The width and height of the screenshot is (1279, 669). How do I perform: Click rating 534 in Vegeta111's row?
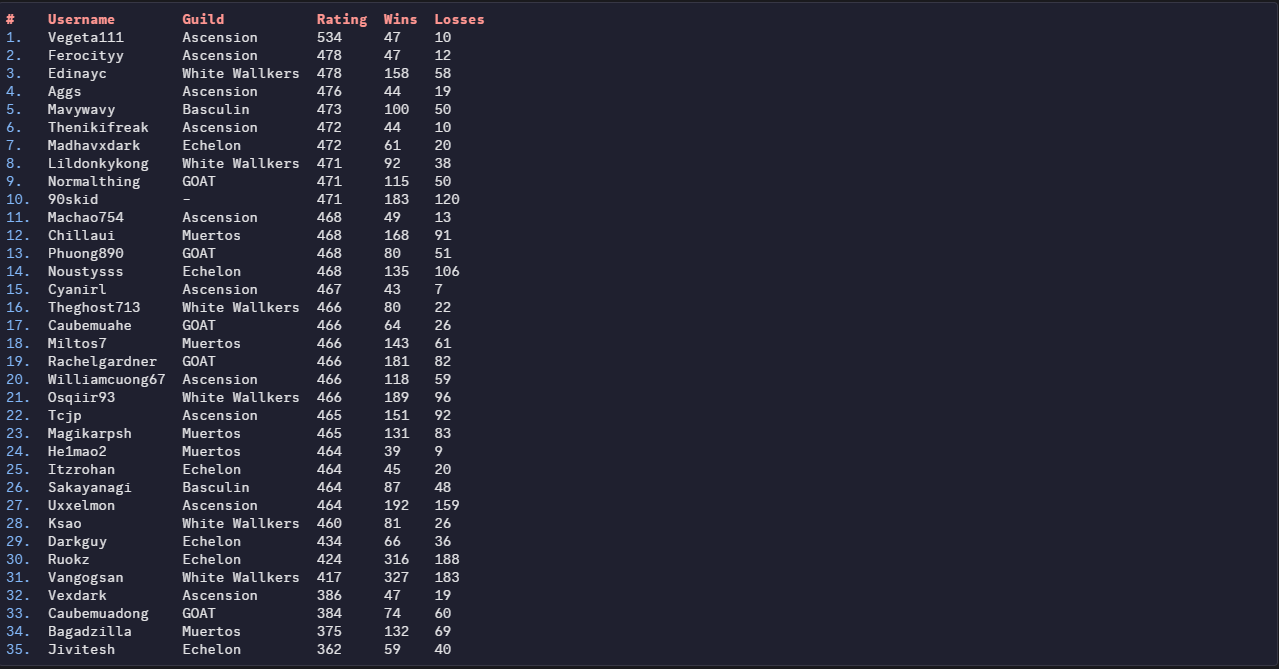[x=329, y=37]
